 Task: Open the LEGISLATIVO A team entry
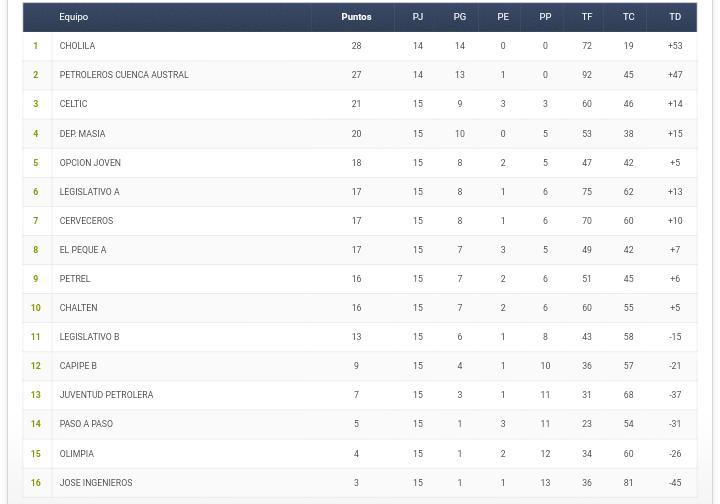[x=89, y=191]
